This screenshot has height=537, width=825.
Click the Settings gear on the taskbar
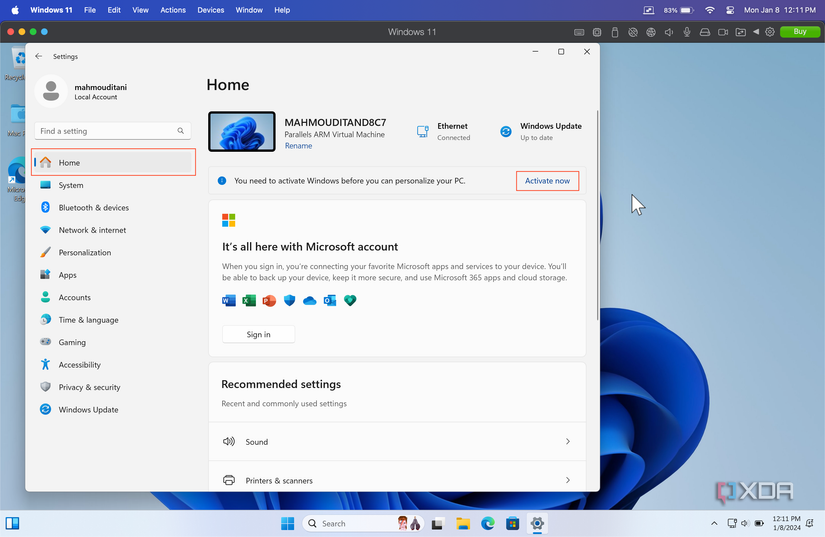(537, 523)
